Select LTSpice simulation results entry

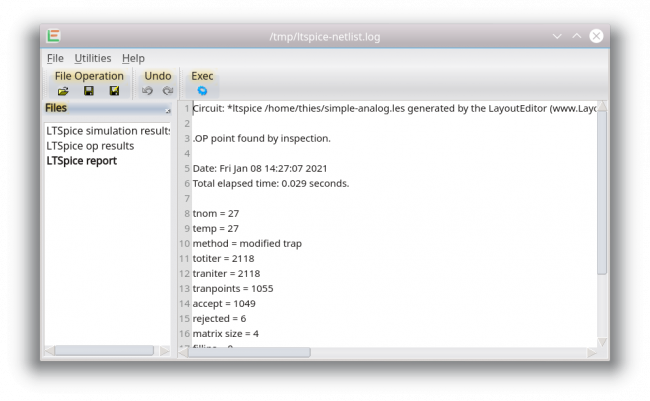(108, 131)
